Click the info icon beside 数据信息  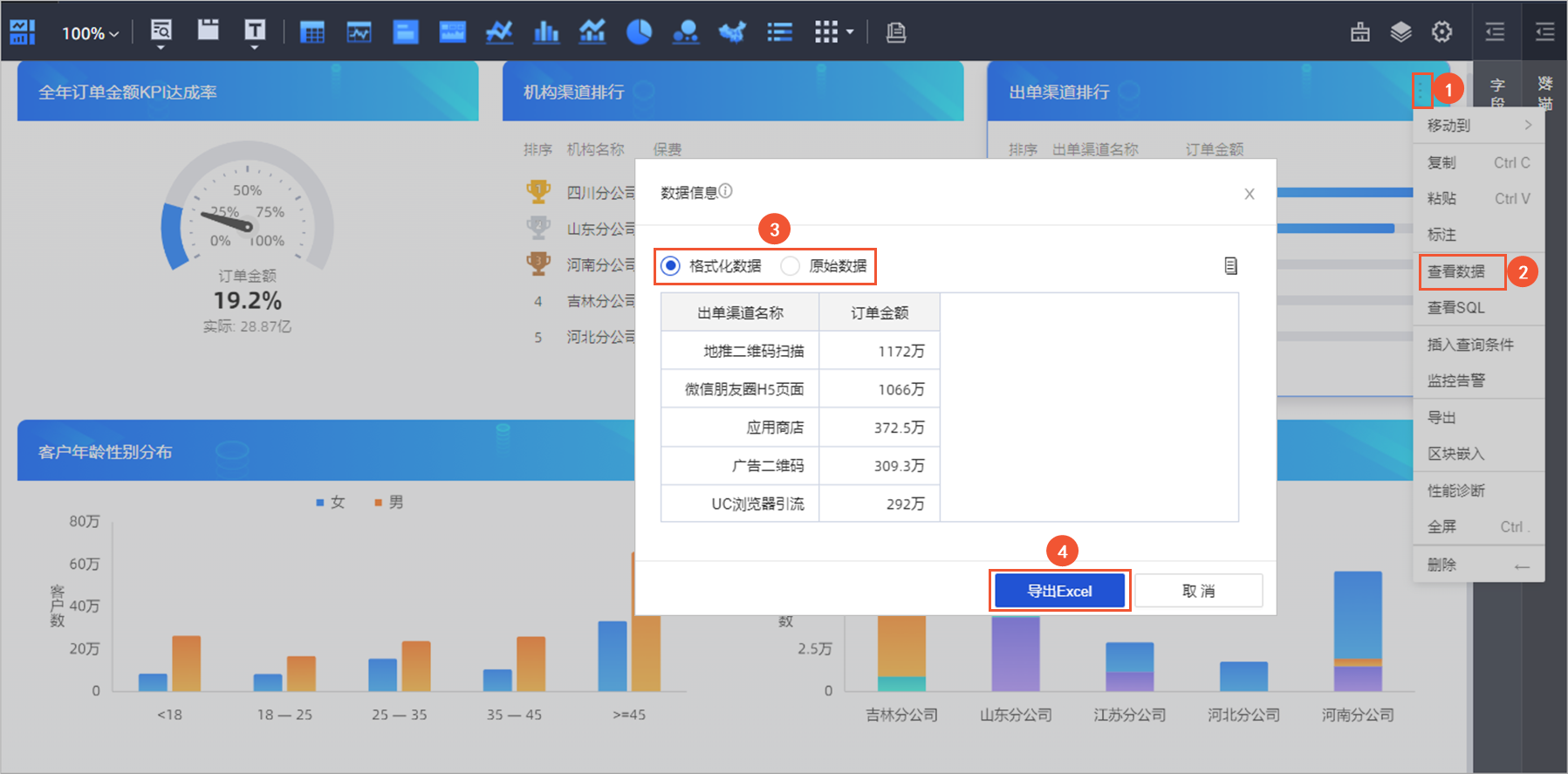(x=726, y=191)
